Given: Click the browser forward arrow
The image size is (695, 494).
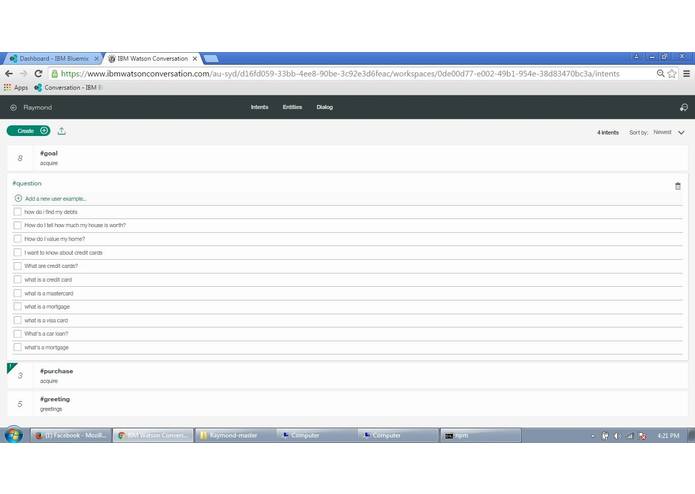Looking at the screenshot, I should click(23, 74).
